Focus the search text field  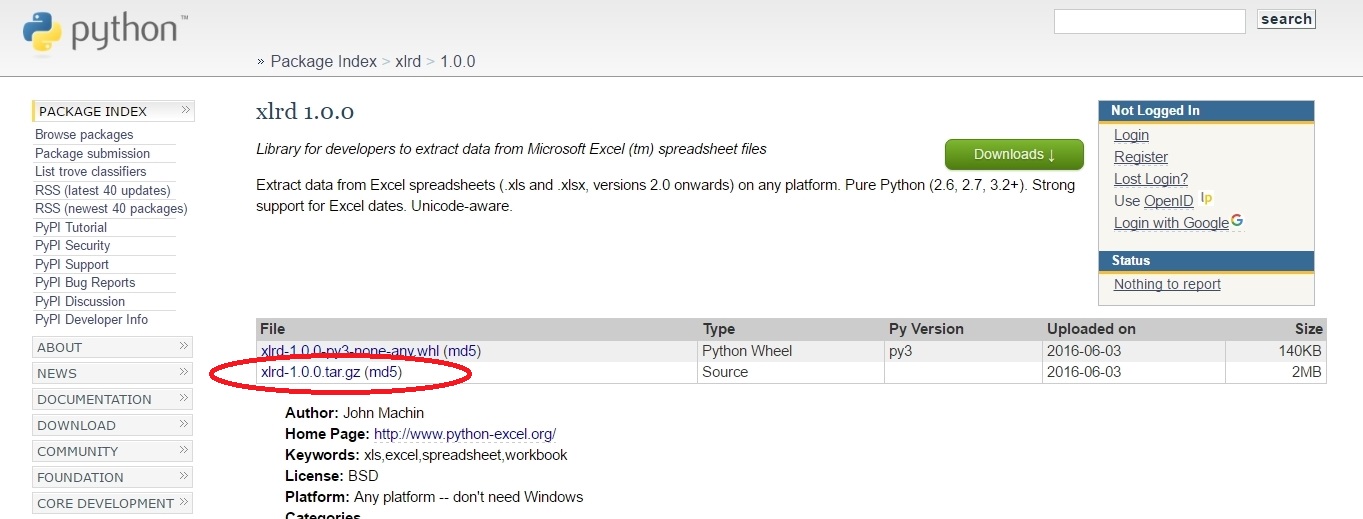tap(1149, 21)
